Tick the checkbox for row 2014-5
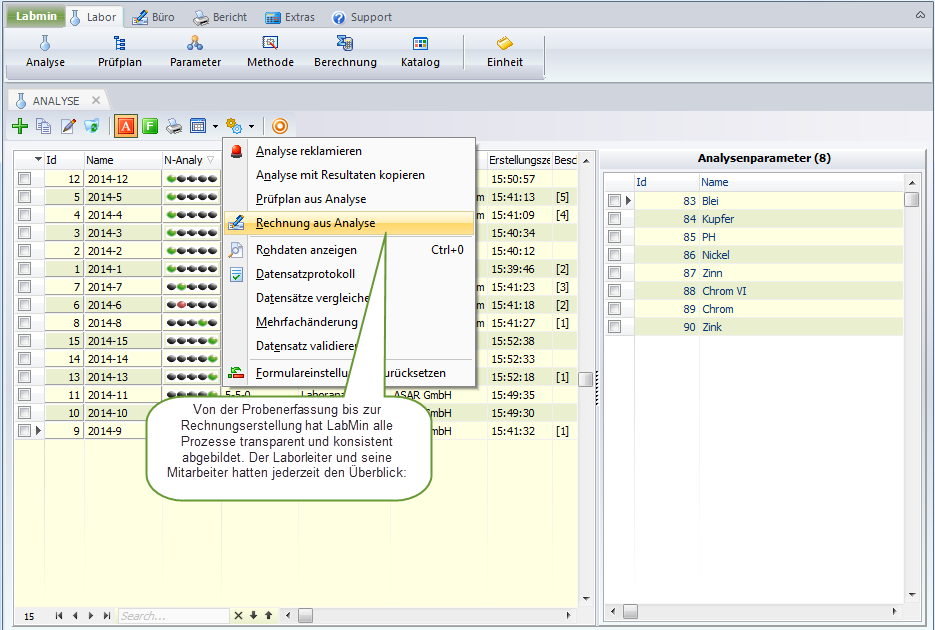The height and width of the screenshot is (630, 935). (x=24, y=197)
